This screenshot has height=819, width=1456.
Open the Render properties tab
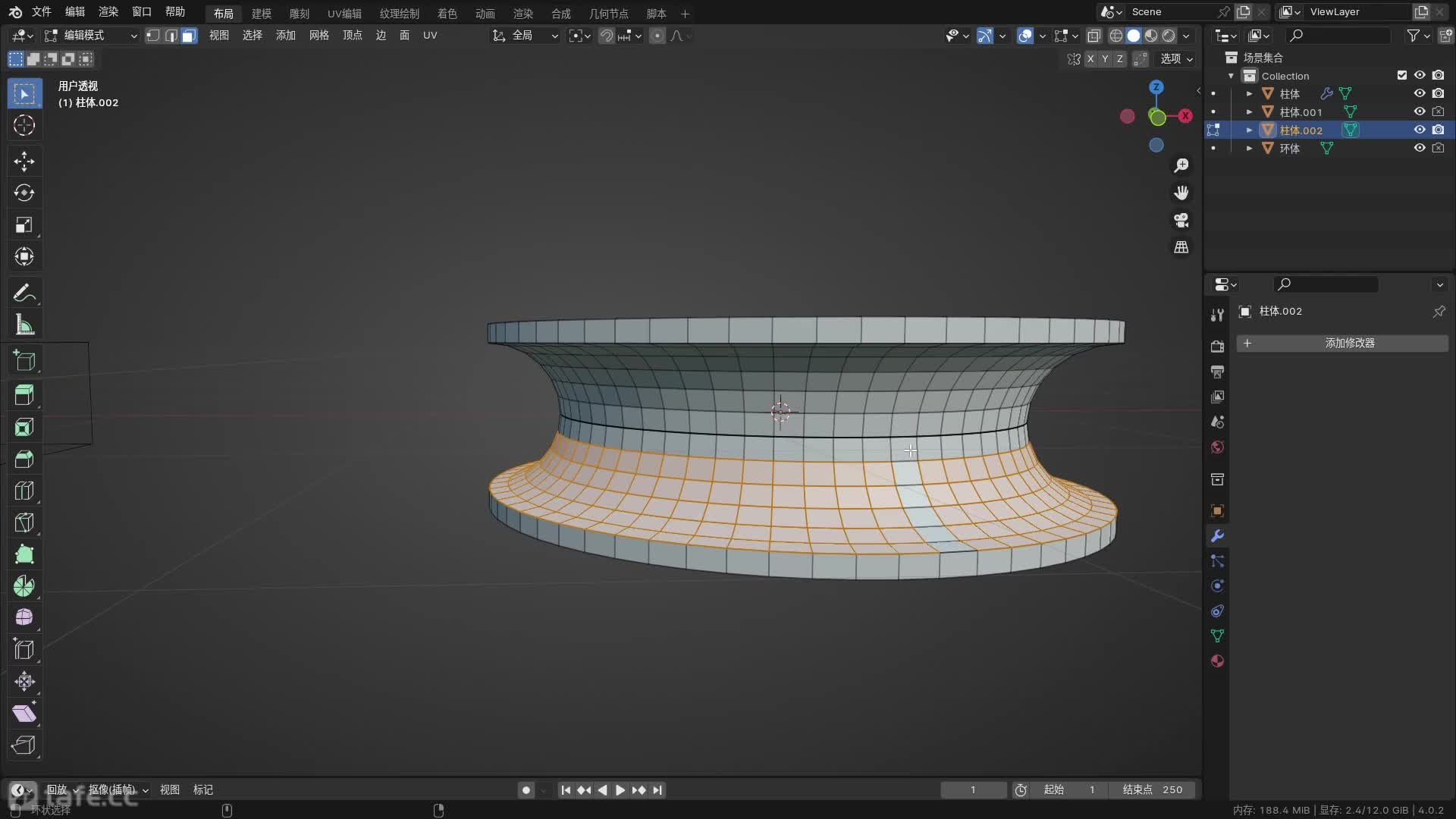pos(1217,347)
